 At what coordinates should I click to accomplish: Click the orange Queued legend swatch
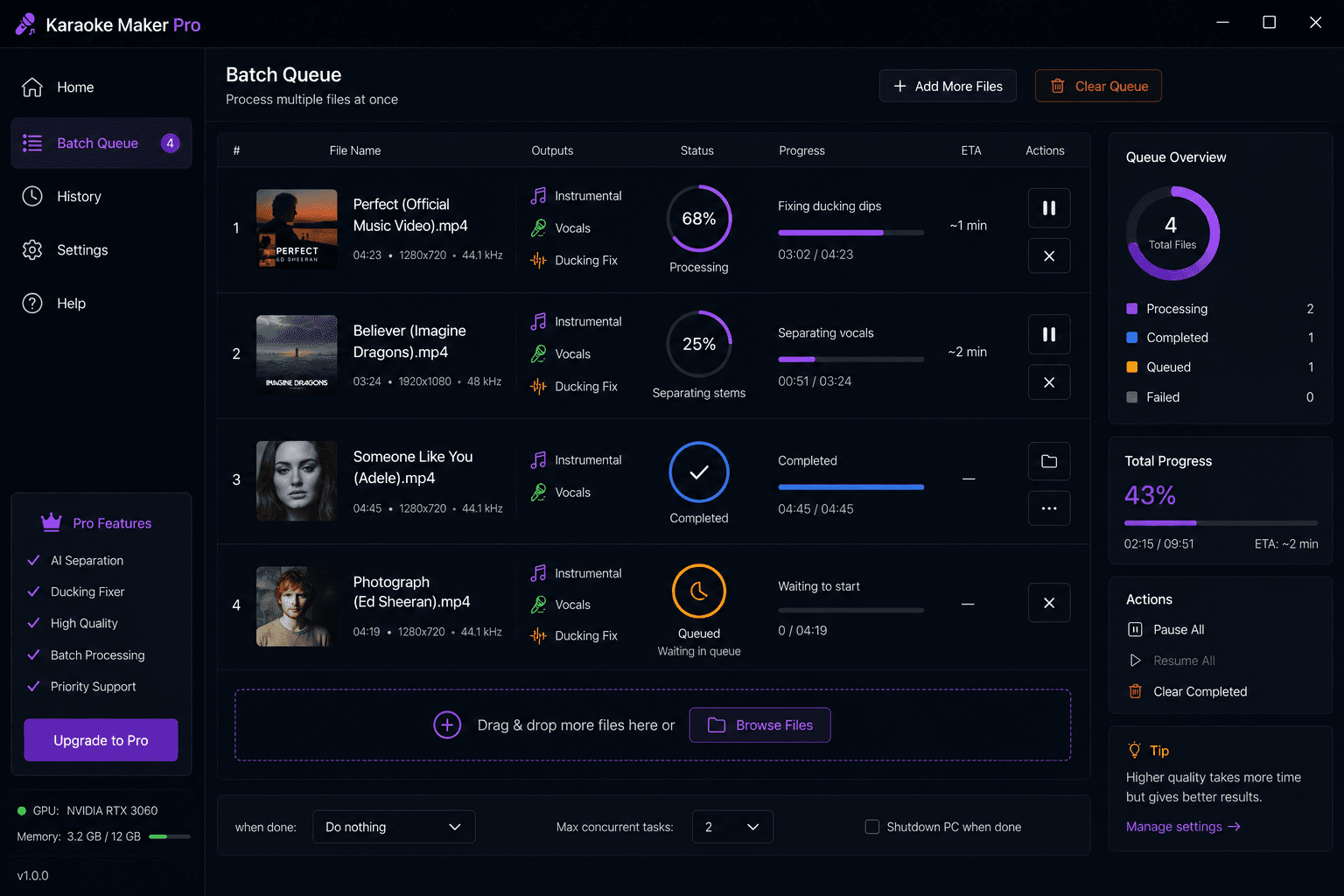pos(1131,367)
